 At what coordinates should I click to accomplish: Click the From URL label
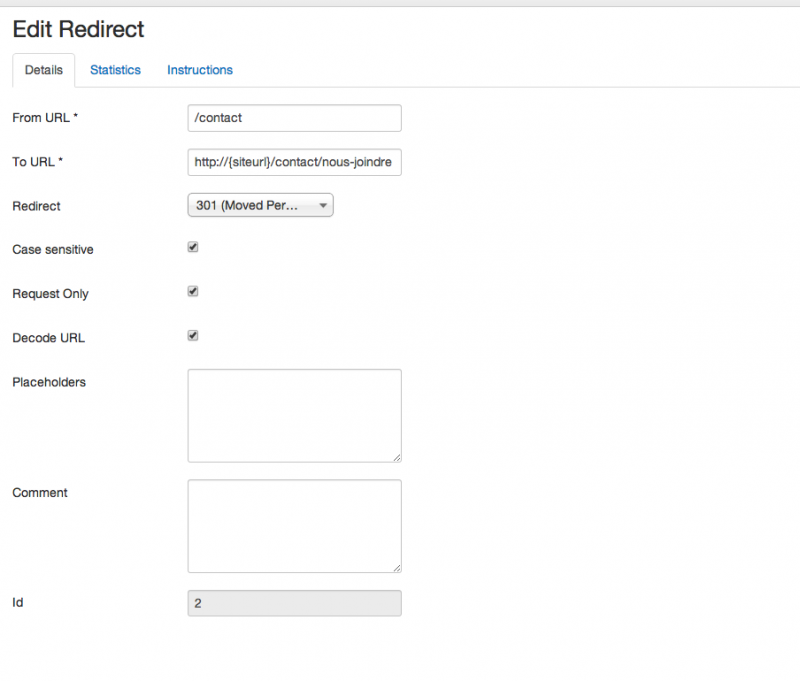pos(45,118)
